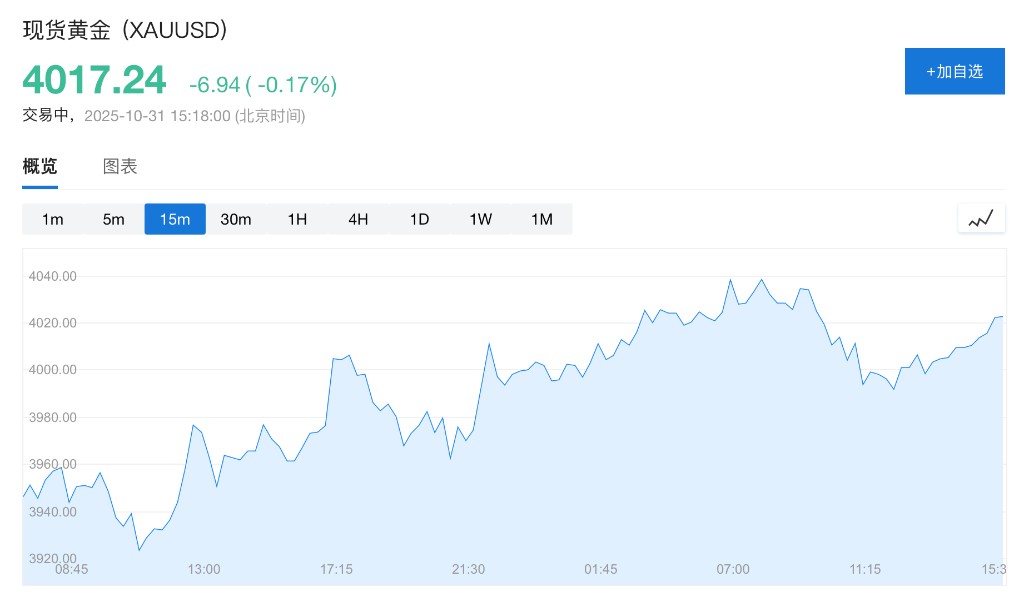This screenshot has height=598, width=1024.
Task: Set chart interval to 1H
Action: pos(297,219)
